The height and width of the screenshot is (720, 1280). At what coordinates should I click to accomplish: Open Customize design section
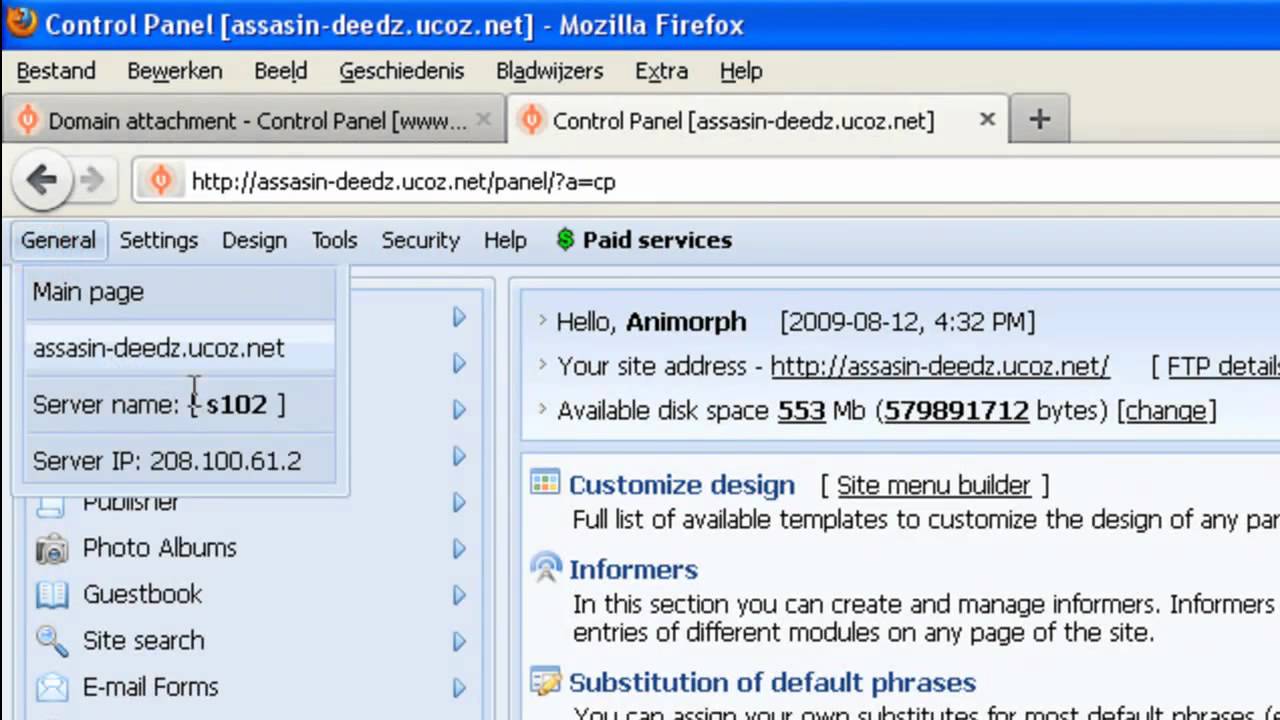[x=681, y=485]
